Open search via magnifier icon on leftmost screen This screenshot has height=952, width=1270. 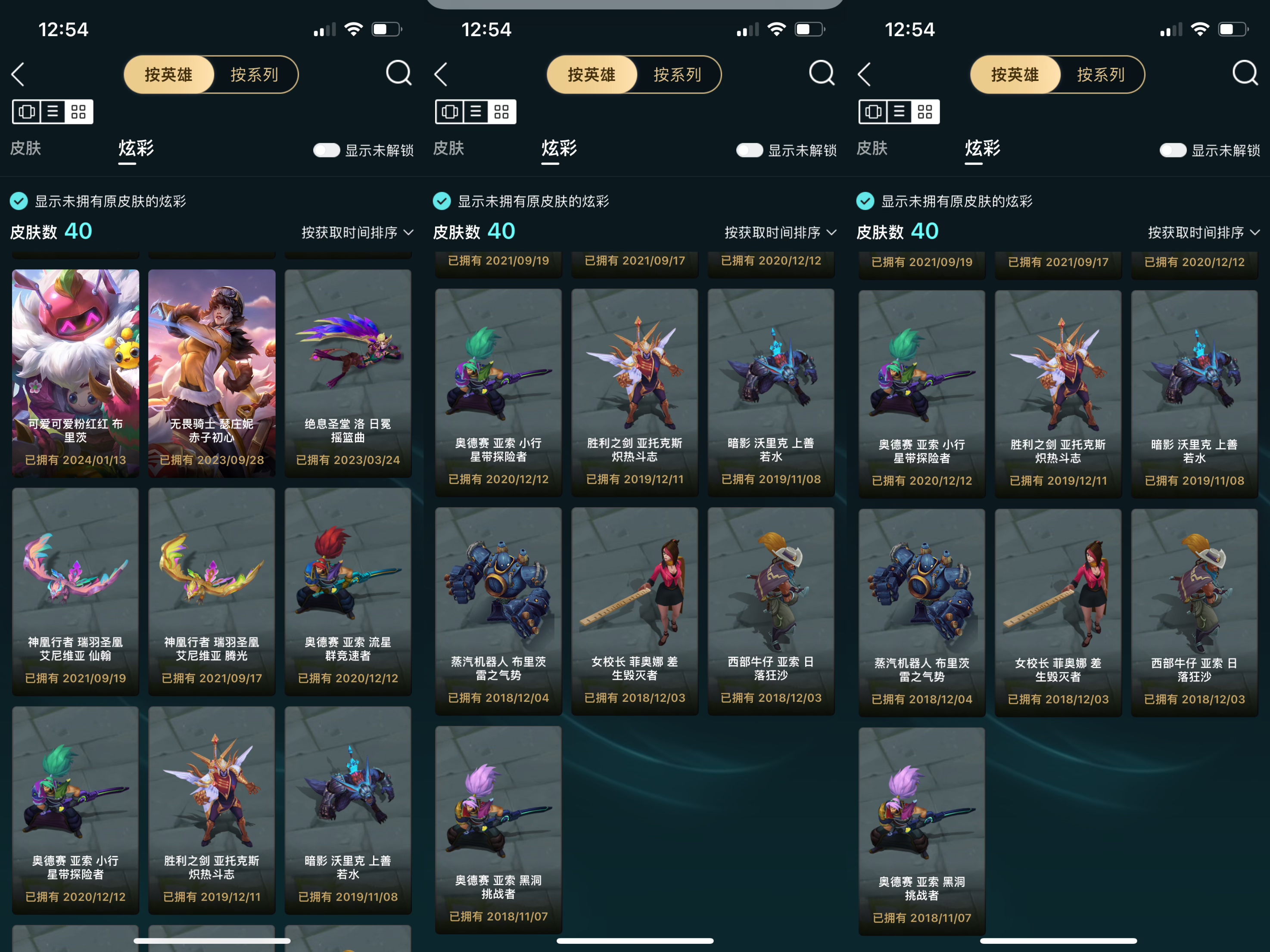click(398, 74)
